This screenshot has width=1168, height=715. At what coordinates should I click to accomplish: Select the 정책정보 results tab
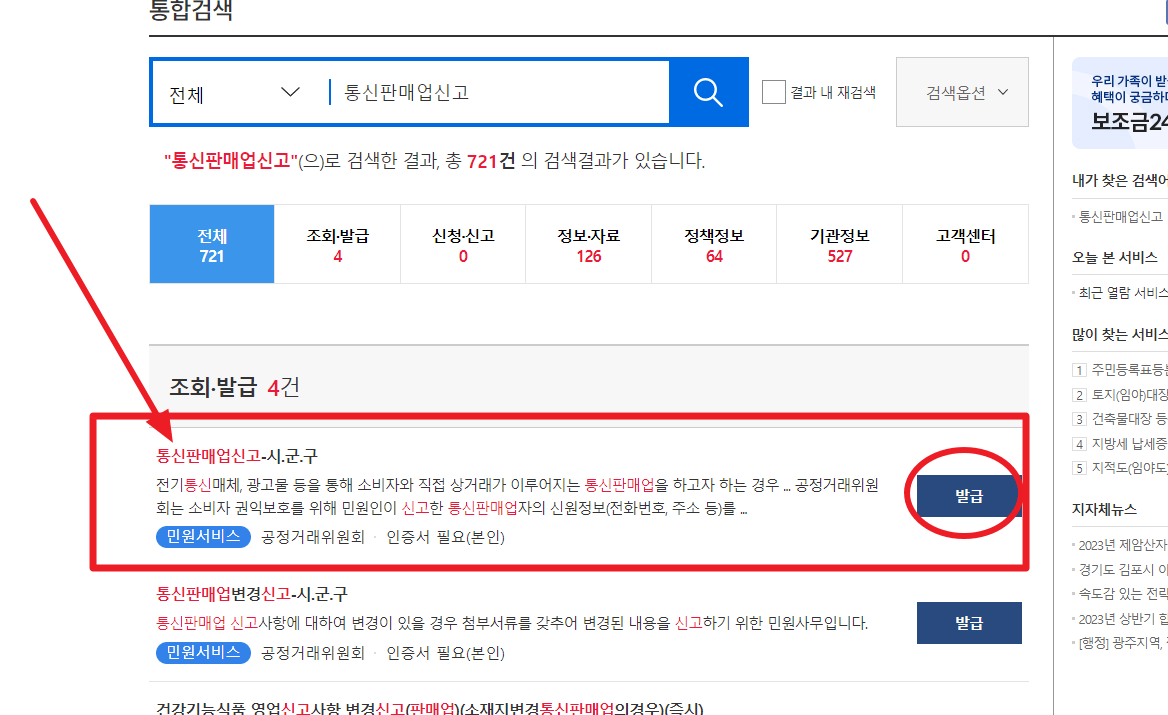click(x=714, y=243)
